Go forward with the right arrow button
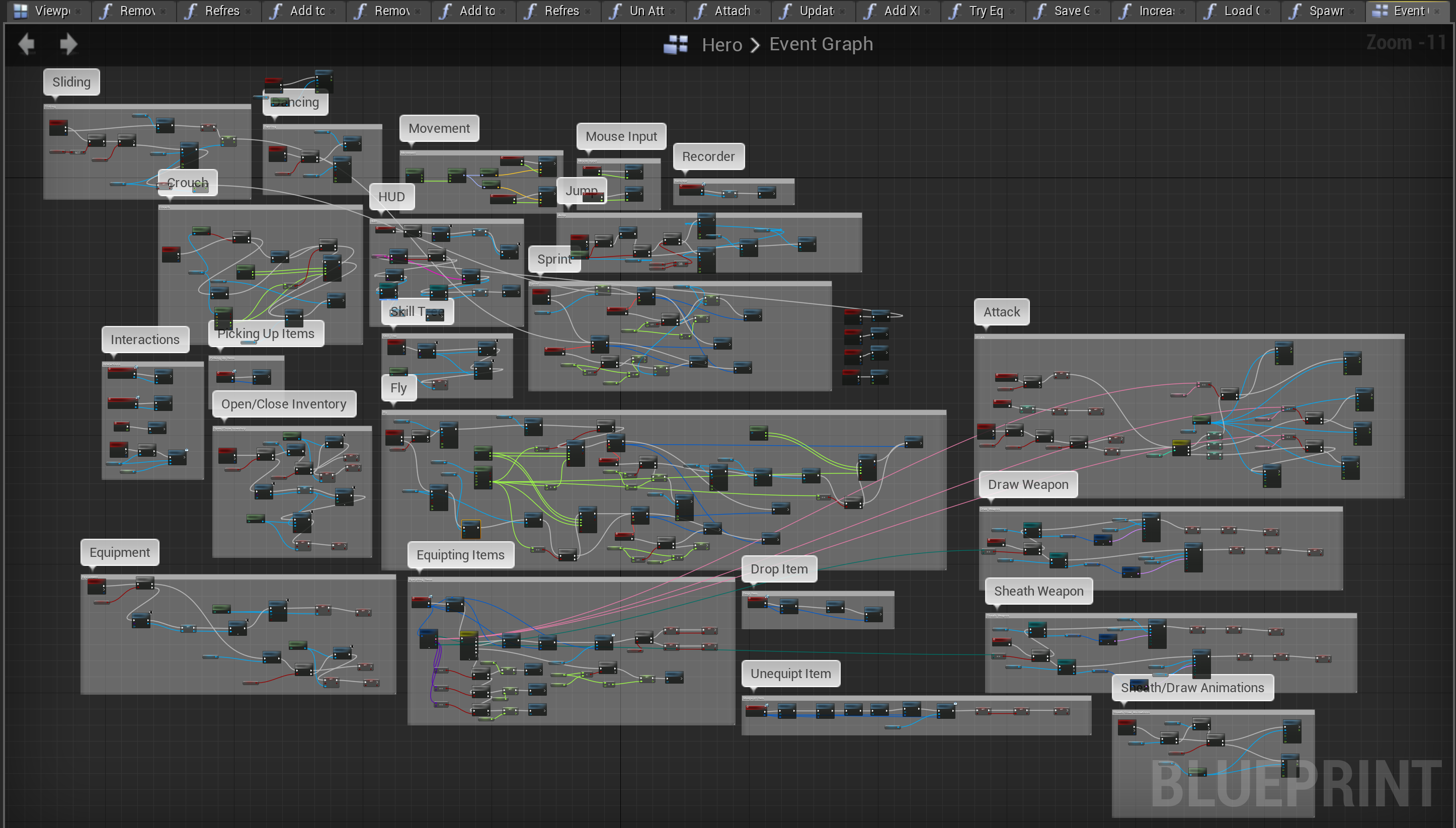Image resolution: width=1456 pixels, height=828 pixels. 68,44
